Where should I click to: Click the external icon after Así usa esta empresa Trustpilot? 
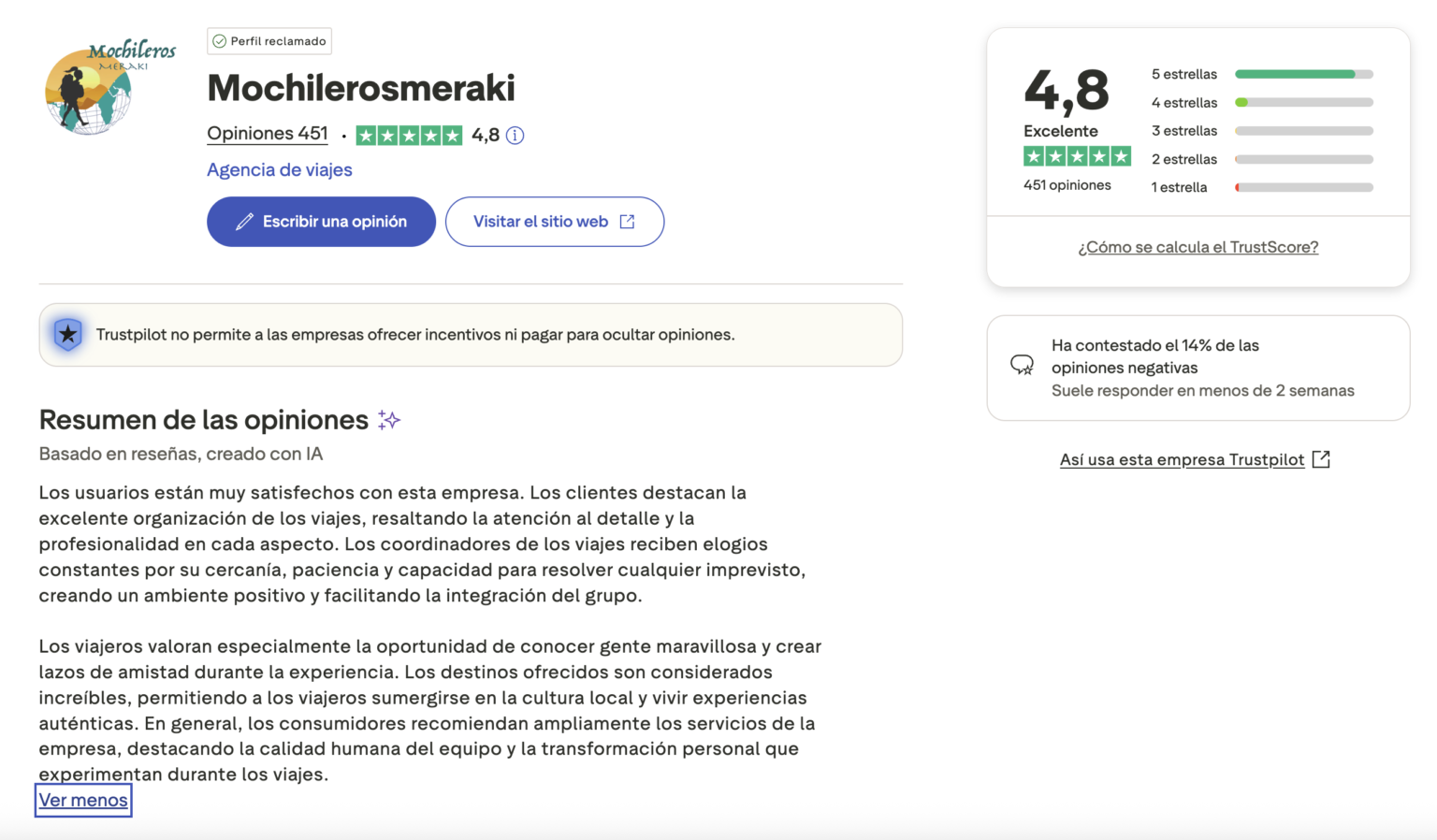(1321, 459)
